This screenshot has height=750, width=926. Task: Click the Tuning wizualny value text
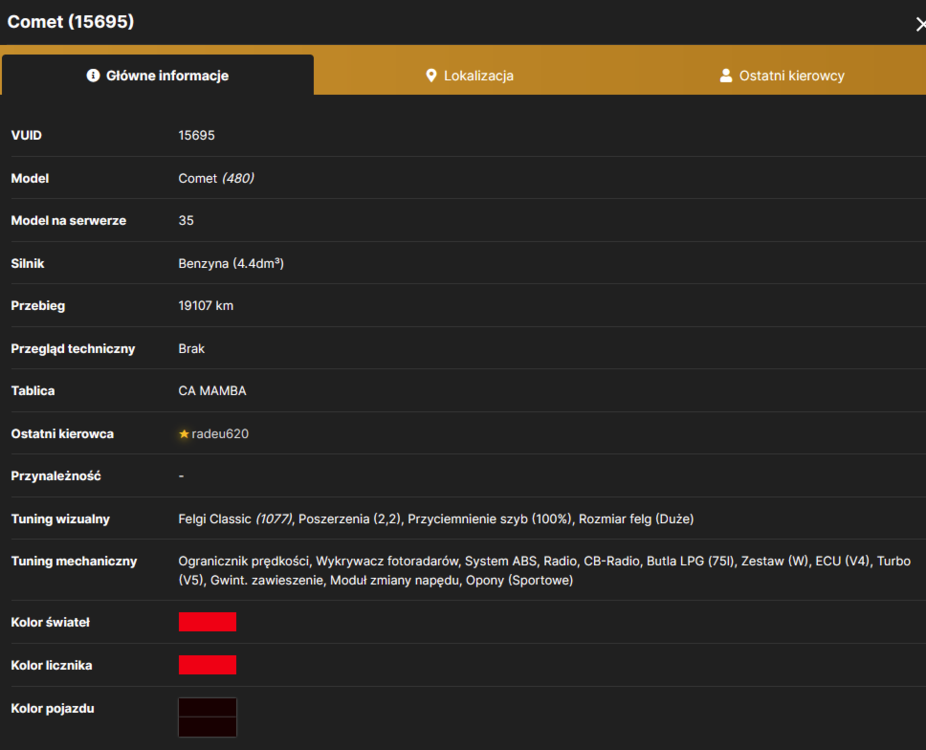(x=436, y=519)
